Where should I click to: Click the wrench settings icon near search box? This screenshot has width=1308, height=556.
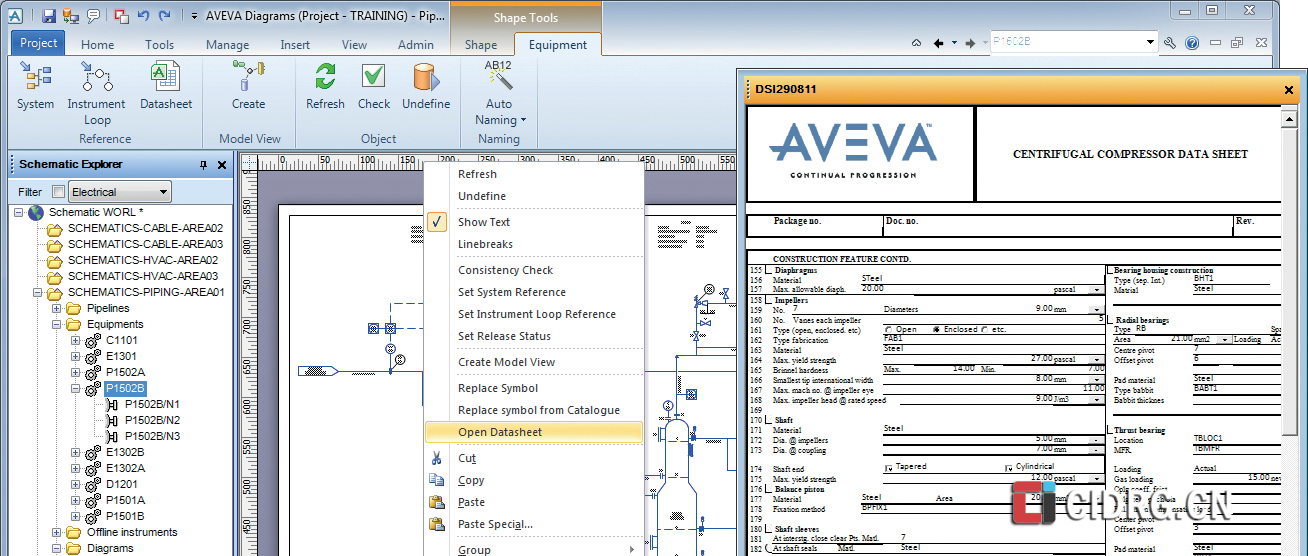[x=1172, y=43]
